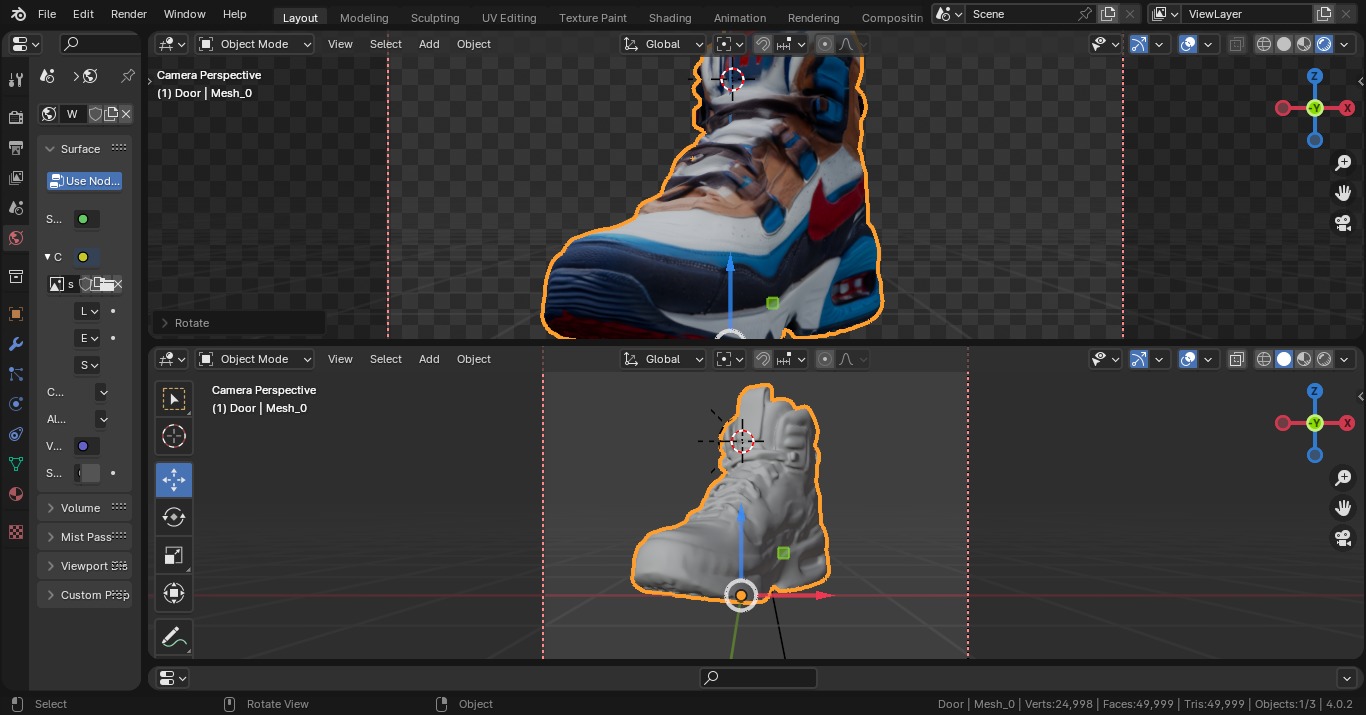This screenshot has width=1366, height=715.
Task: Open the Physics properties tab
Action: (x=15, y=404)
